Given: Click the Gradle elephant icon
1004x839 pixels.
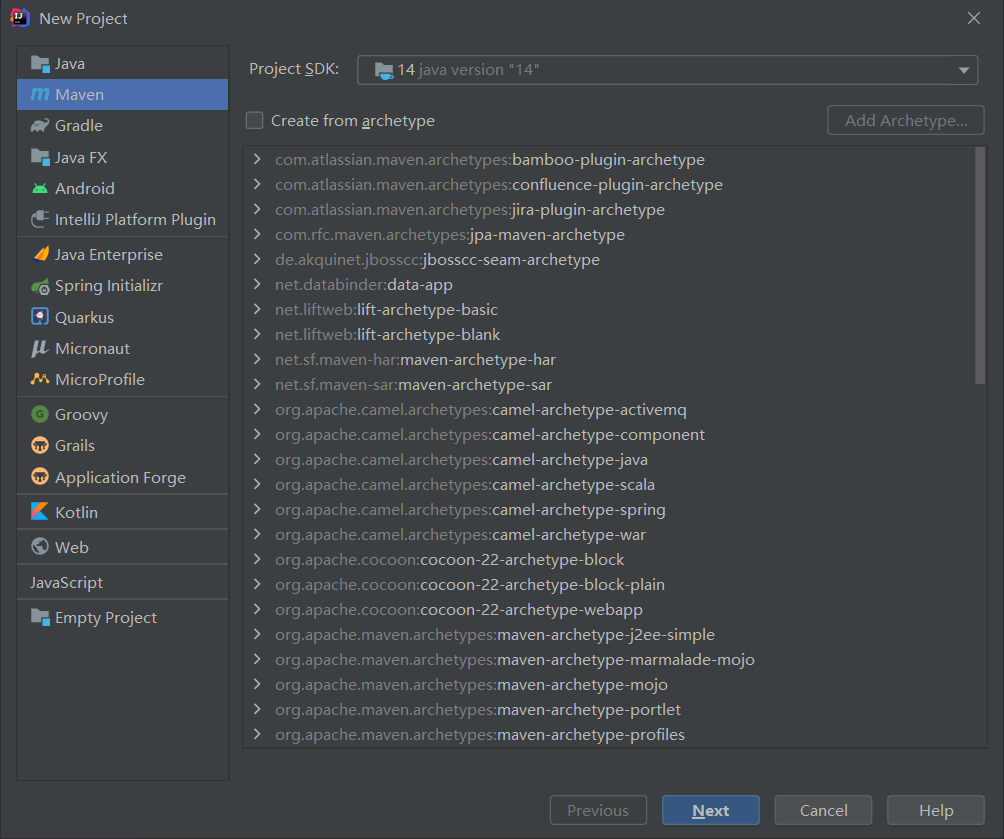Looking at the screenshot, I should click(x=40, y=126).
